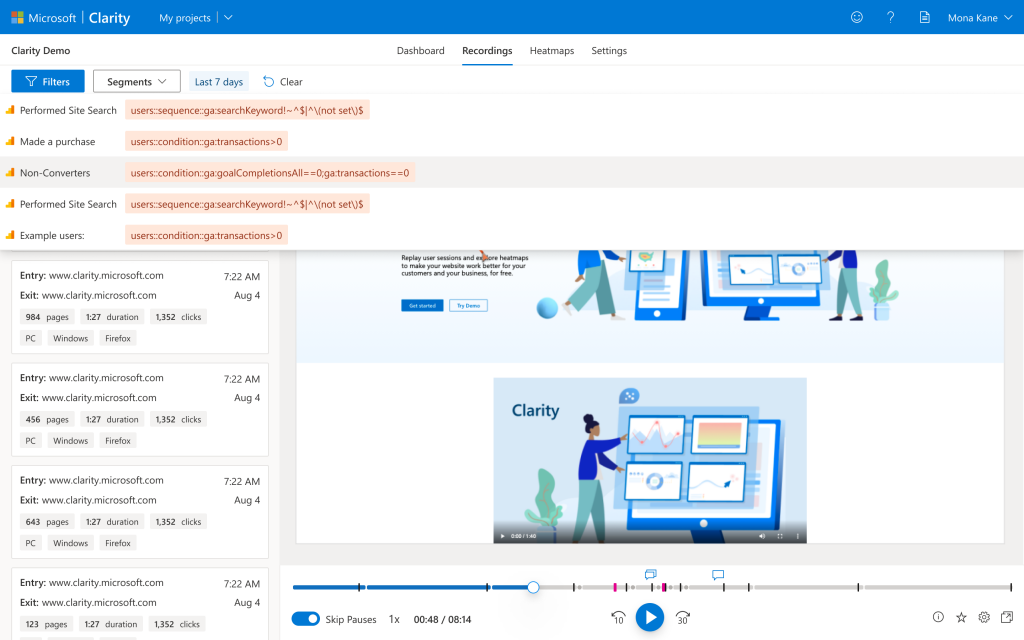Pop out player with expand icon
Viewport: 1024px width, 640px height.
(x=1006, y=618)
